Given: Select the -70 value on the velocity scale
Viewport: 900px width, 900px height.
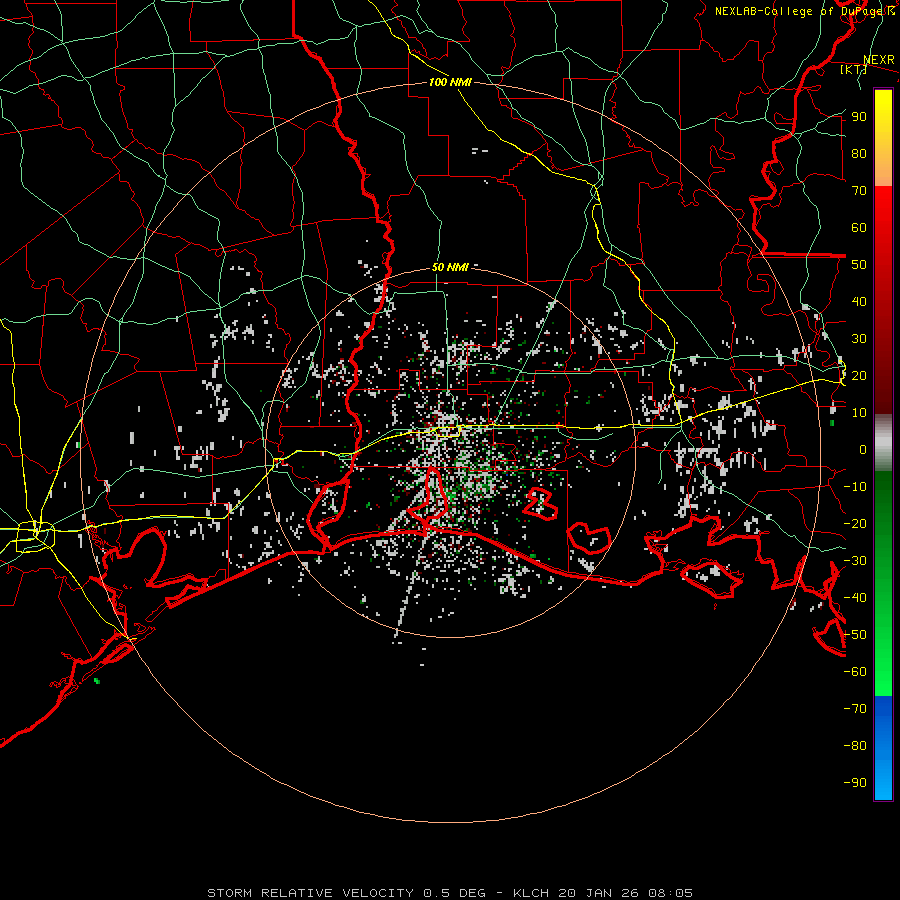Looking at the screenshot, I should click(x=855, y=709).
